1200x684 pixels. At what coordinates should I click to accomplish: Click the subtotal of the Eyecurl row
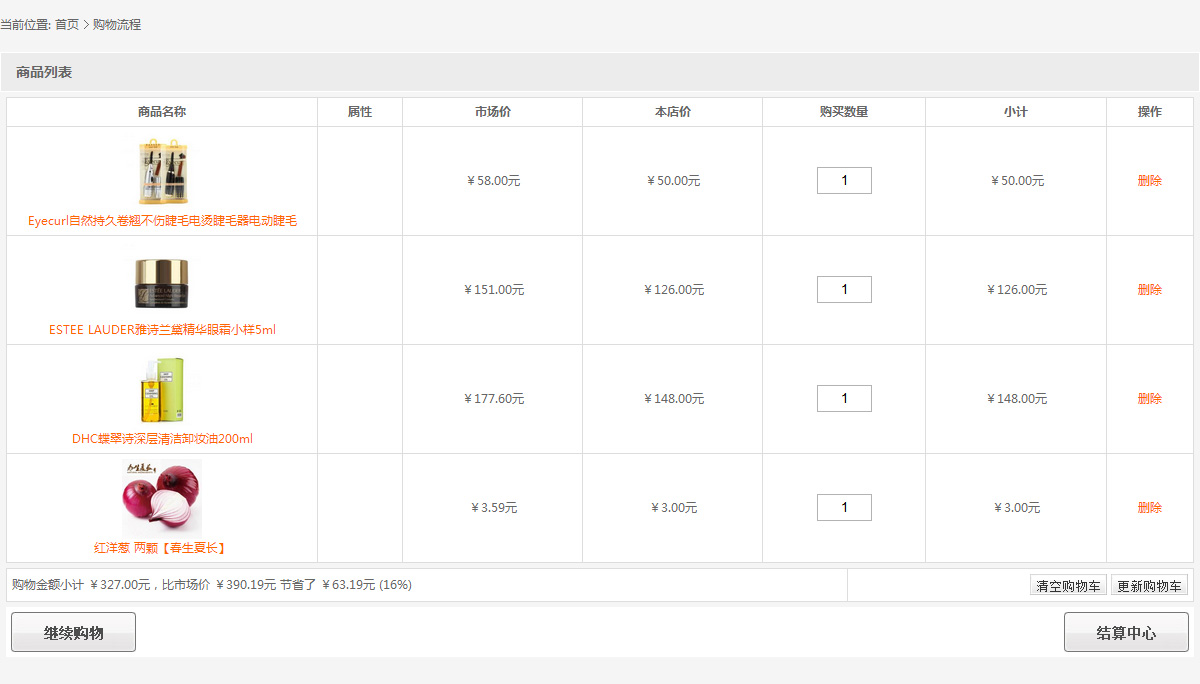point(1016,181)
